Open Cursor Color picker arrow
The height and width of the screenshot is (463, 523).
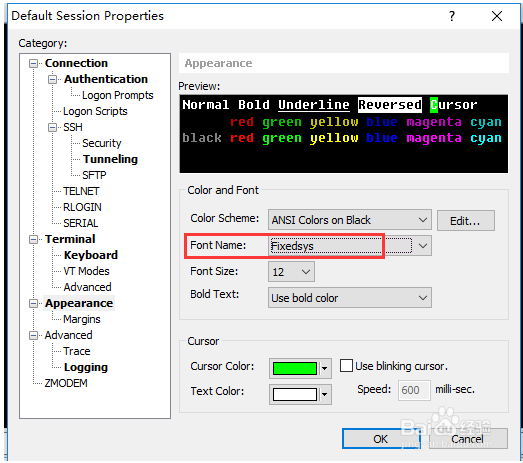click(325, 369)
